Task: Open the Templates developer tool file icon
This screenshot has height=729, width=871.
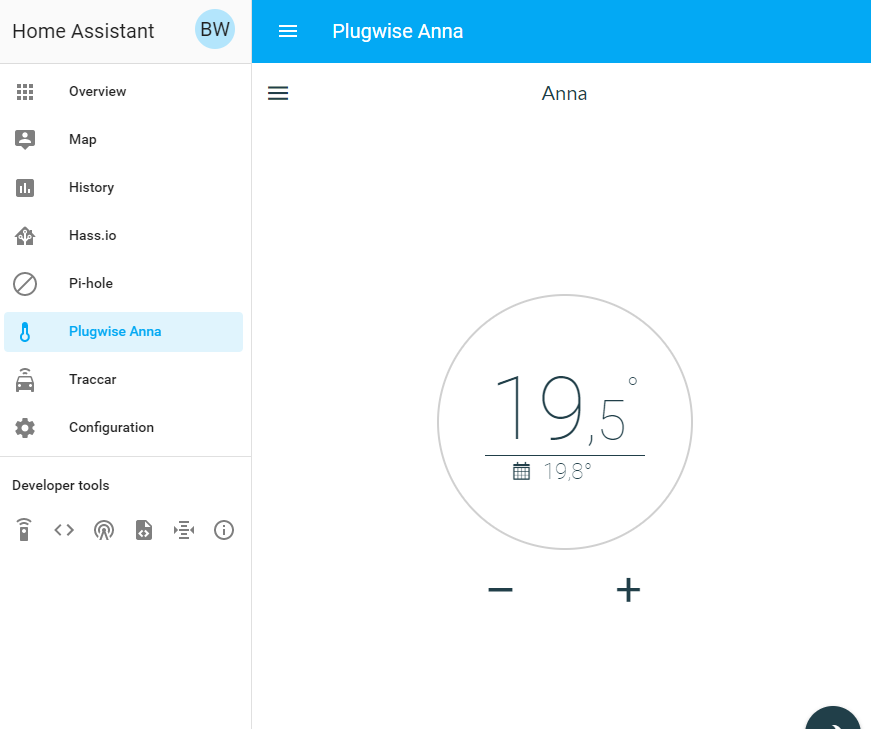Action: (144, 530)
